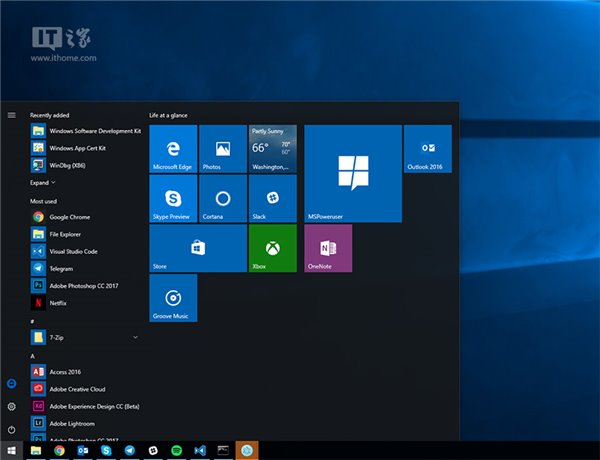
Task: Open the OneNote tile
Action: (x=328, y=248)
